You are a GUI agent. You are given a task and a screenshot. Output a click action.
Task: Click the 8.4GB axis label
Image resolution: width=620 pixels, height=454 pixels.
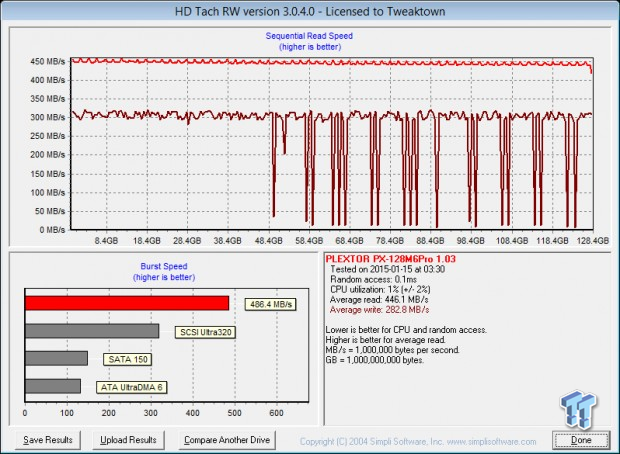click(106, 240)
